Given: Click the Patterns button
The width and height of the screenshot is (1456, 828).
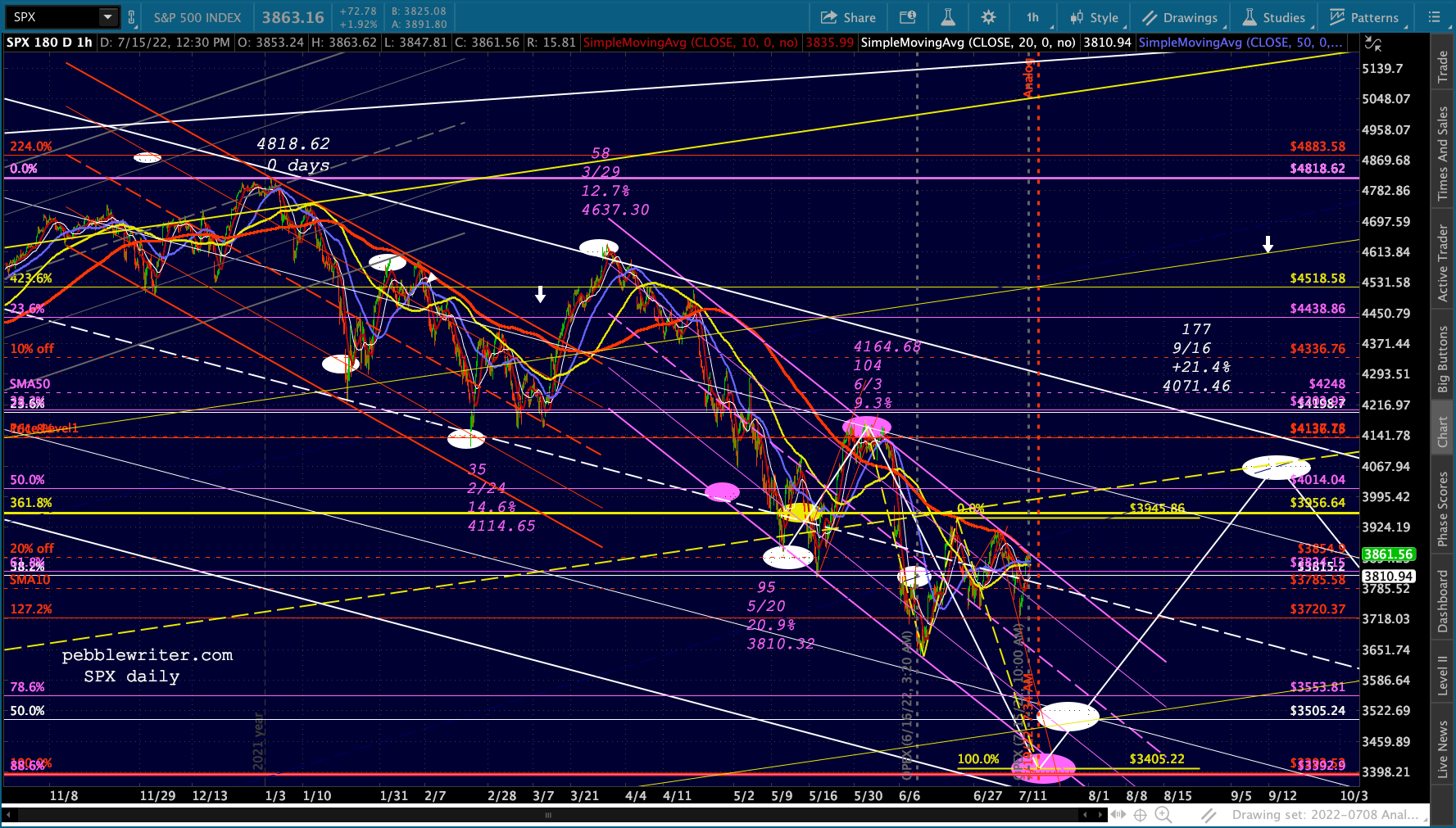Looking at the screenshot, I should pos(1364,17).
